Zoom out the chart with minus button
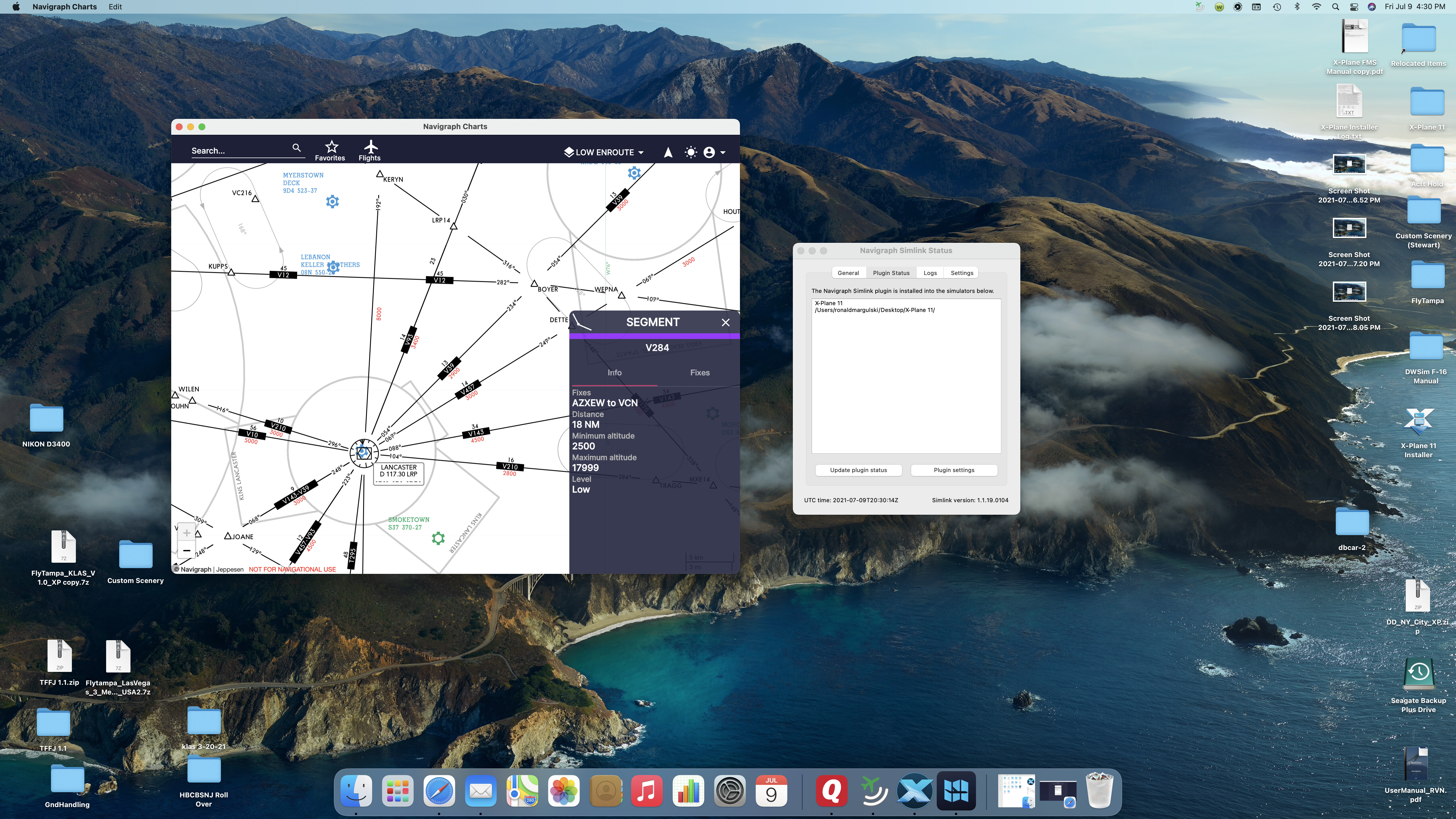Screen dimensions: 1456x819 pos(187,551)
